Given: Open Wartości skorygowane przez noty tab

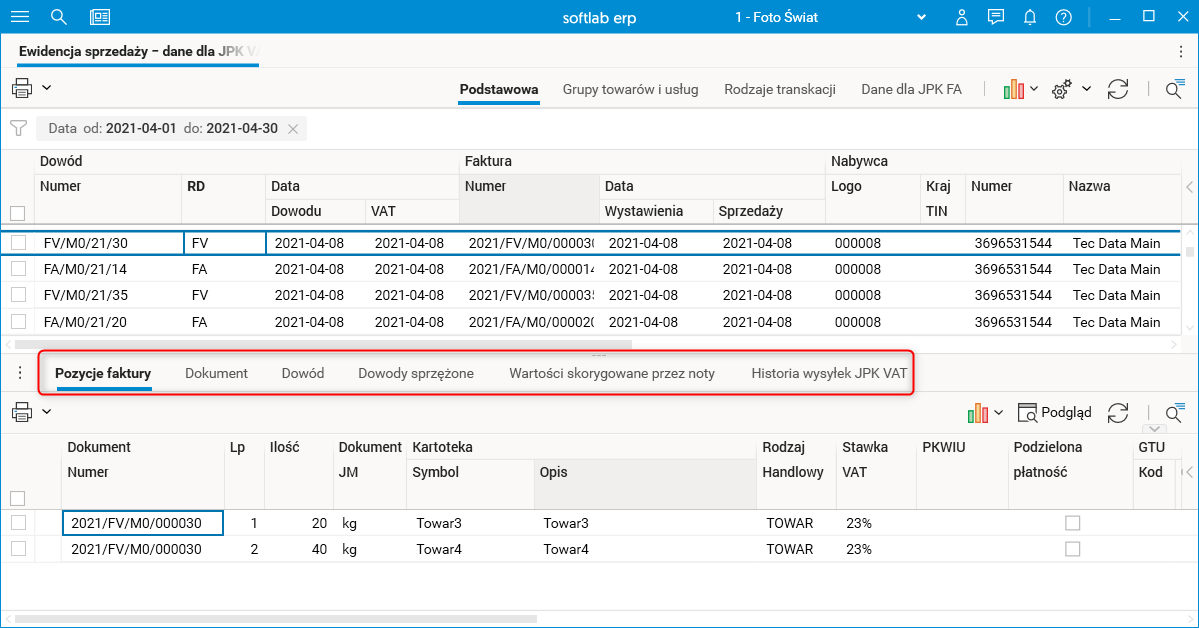Looking at the screenshot, I should (x=612, y=373).
